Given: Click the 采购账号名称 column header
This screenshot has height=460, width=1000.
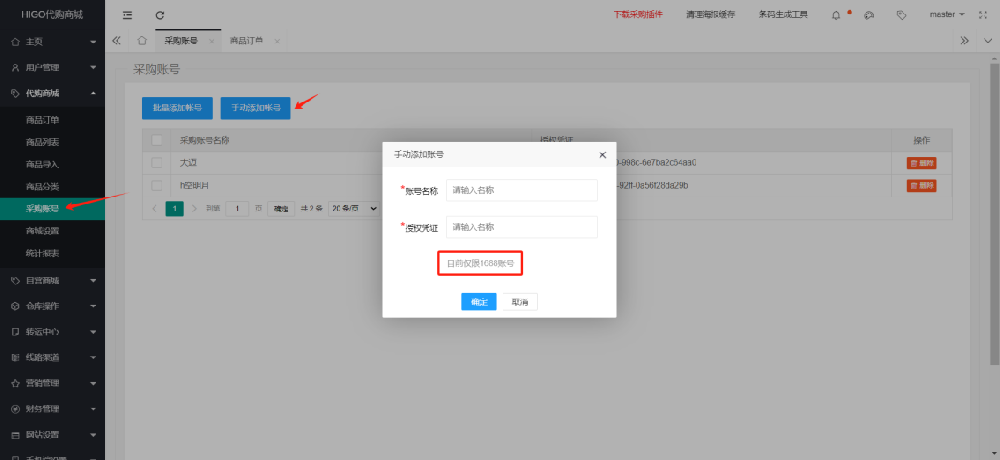Looking at the screenshot, I should pos(205,140).
